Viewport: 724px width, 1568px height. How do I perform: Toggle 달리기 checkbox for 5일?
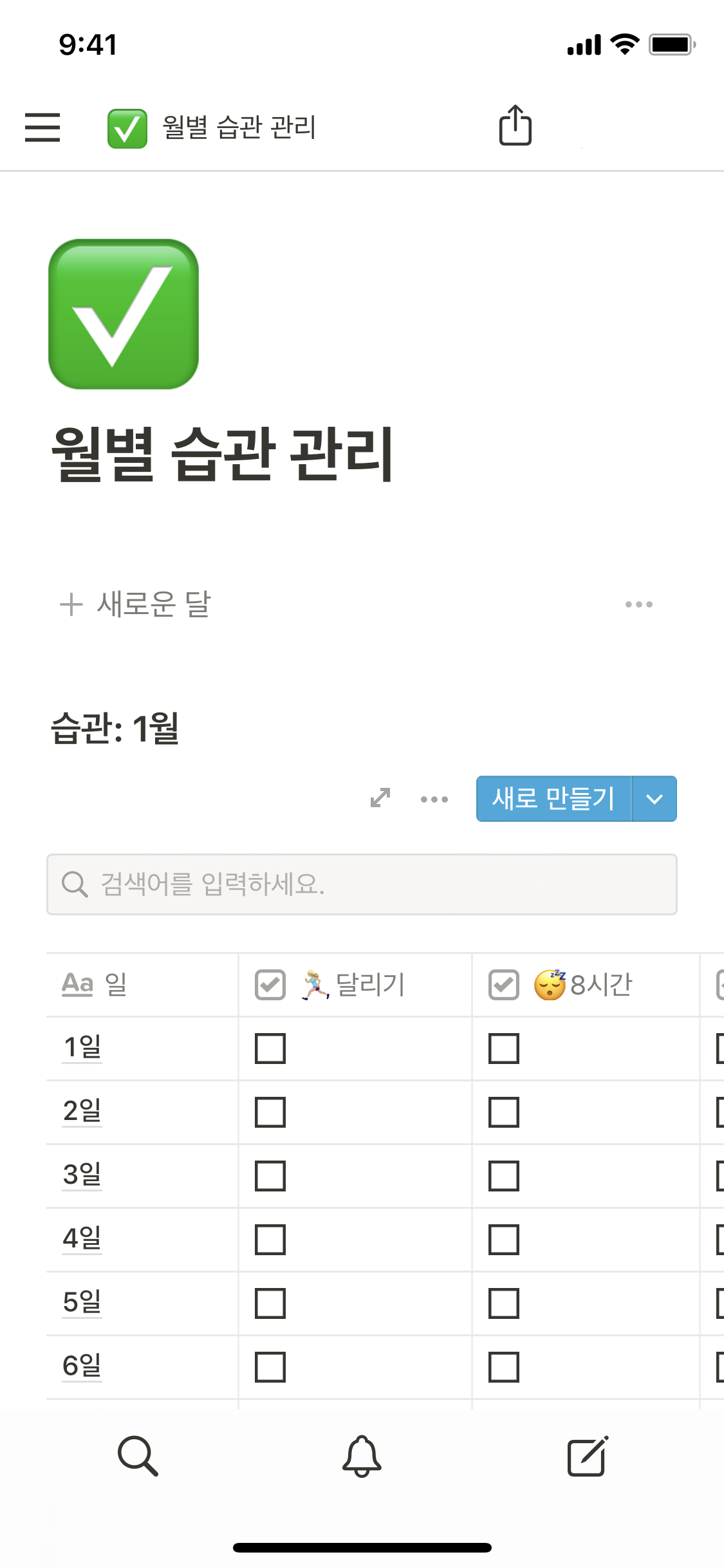(270, 1303)
